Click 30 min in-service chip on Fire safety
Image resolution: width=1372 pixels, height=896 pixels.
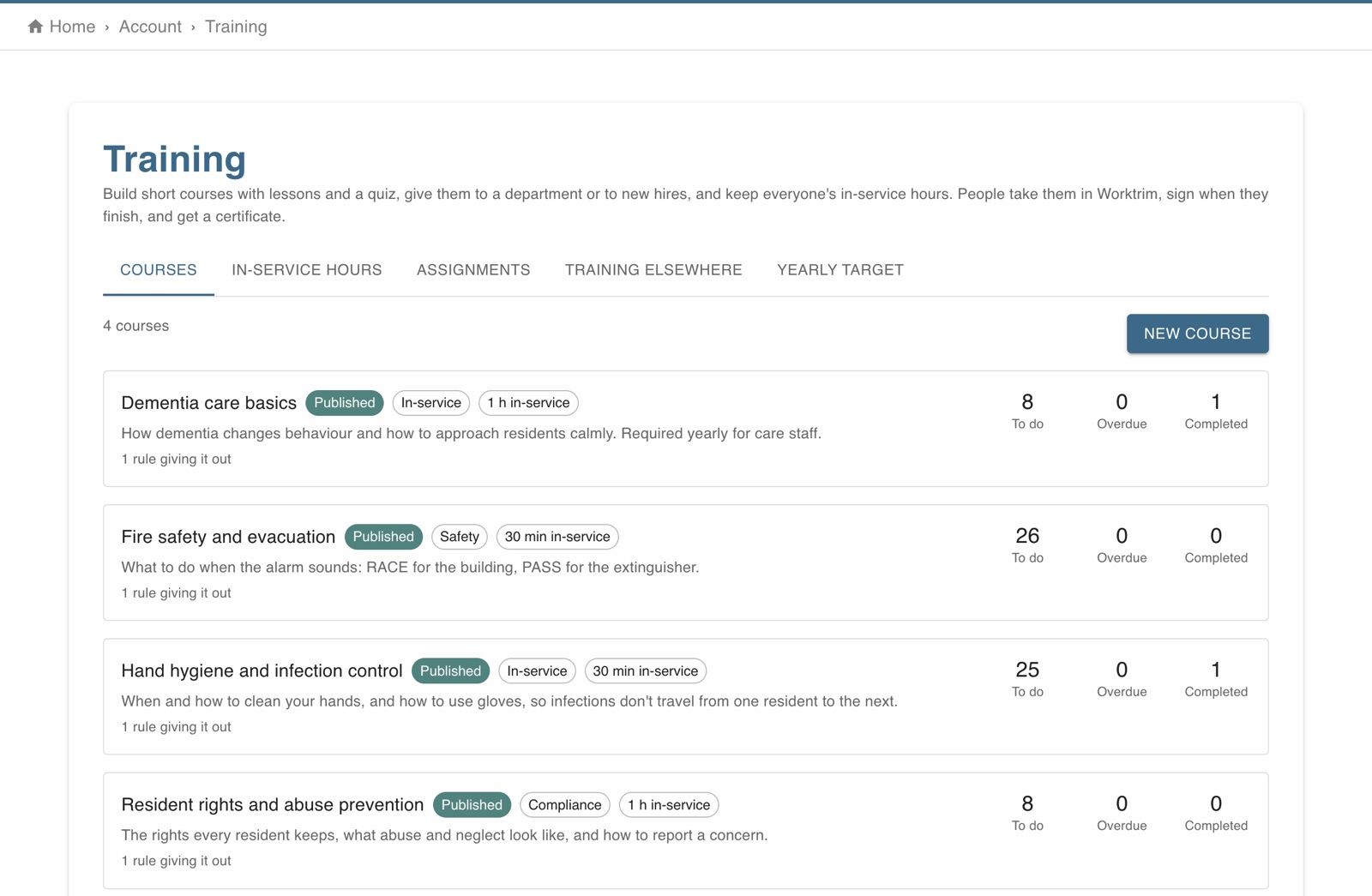pos(557,537)
